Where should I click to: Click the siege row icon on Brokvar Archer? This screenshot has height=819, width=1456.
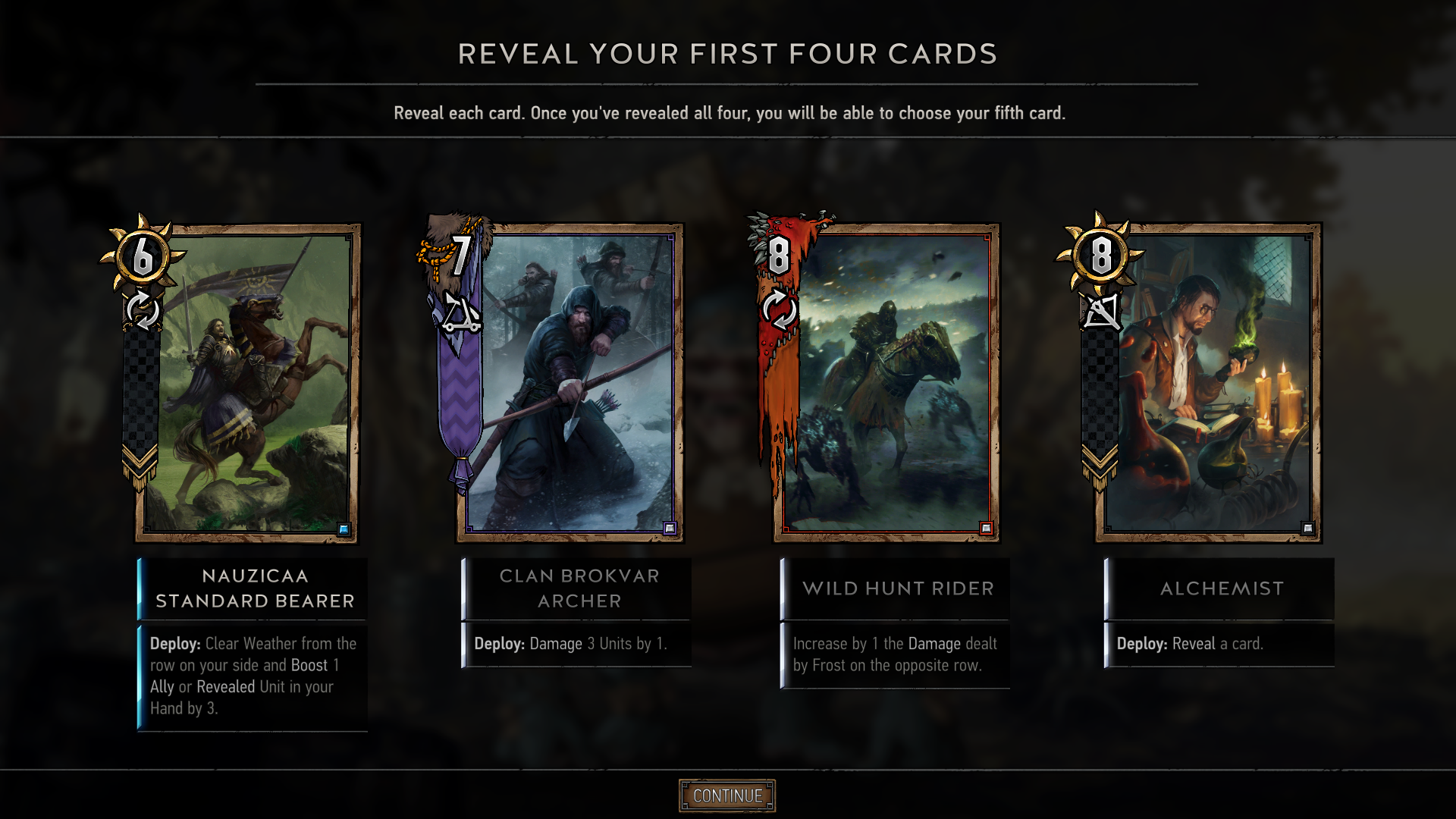[x=461, y=313]
